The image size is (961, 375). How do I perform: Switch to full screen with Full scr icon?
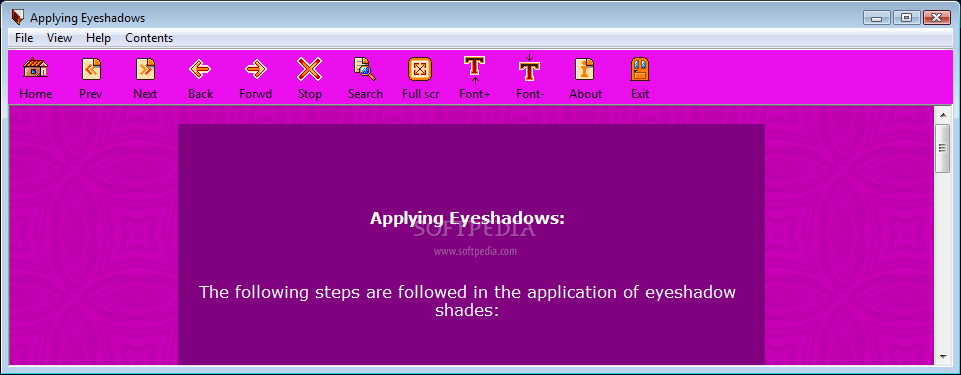coord(420,69)
